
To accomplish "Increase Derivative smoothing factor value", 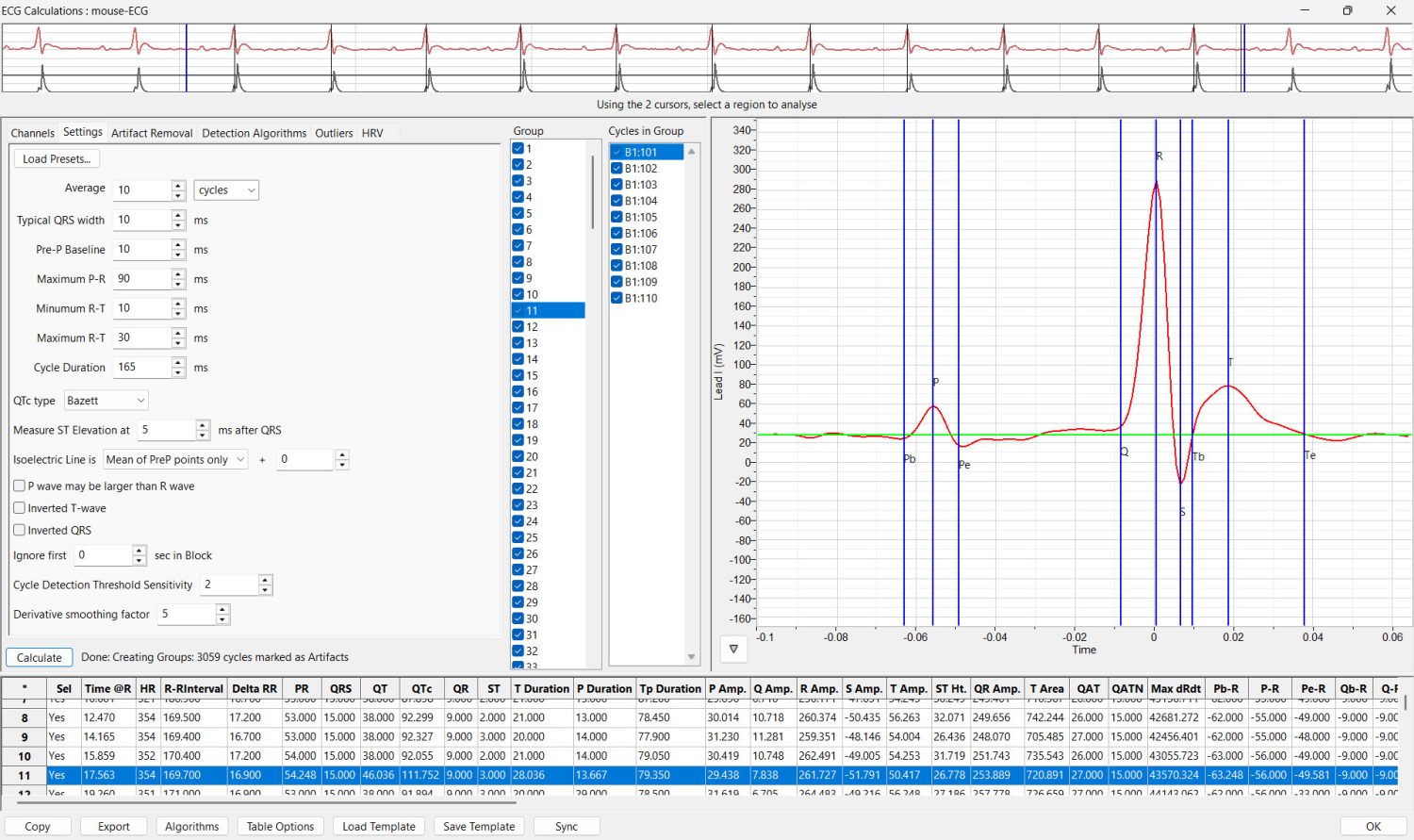I will pyautogui.click(x=222, y=610).
